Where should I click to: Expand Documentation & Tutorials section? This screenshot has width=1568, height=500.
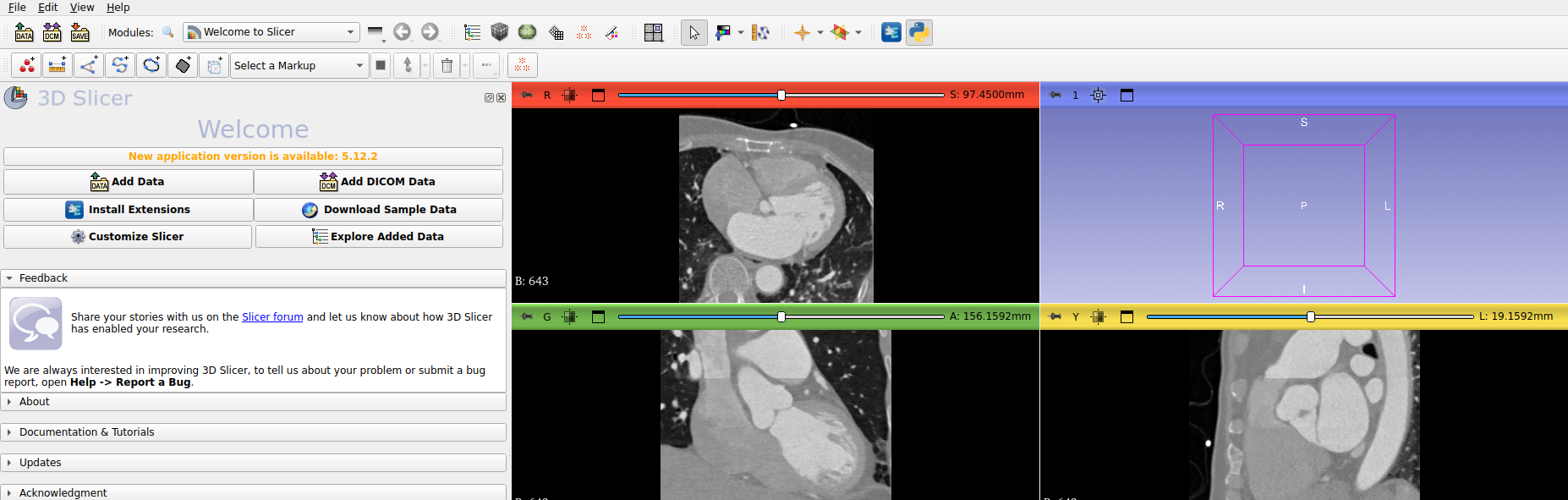[x=254, y=432]
